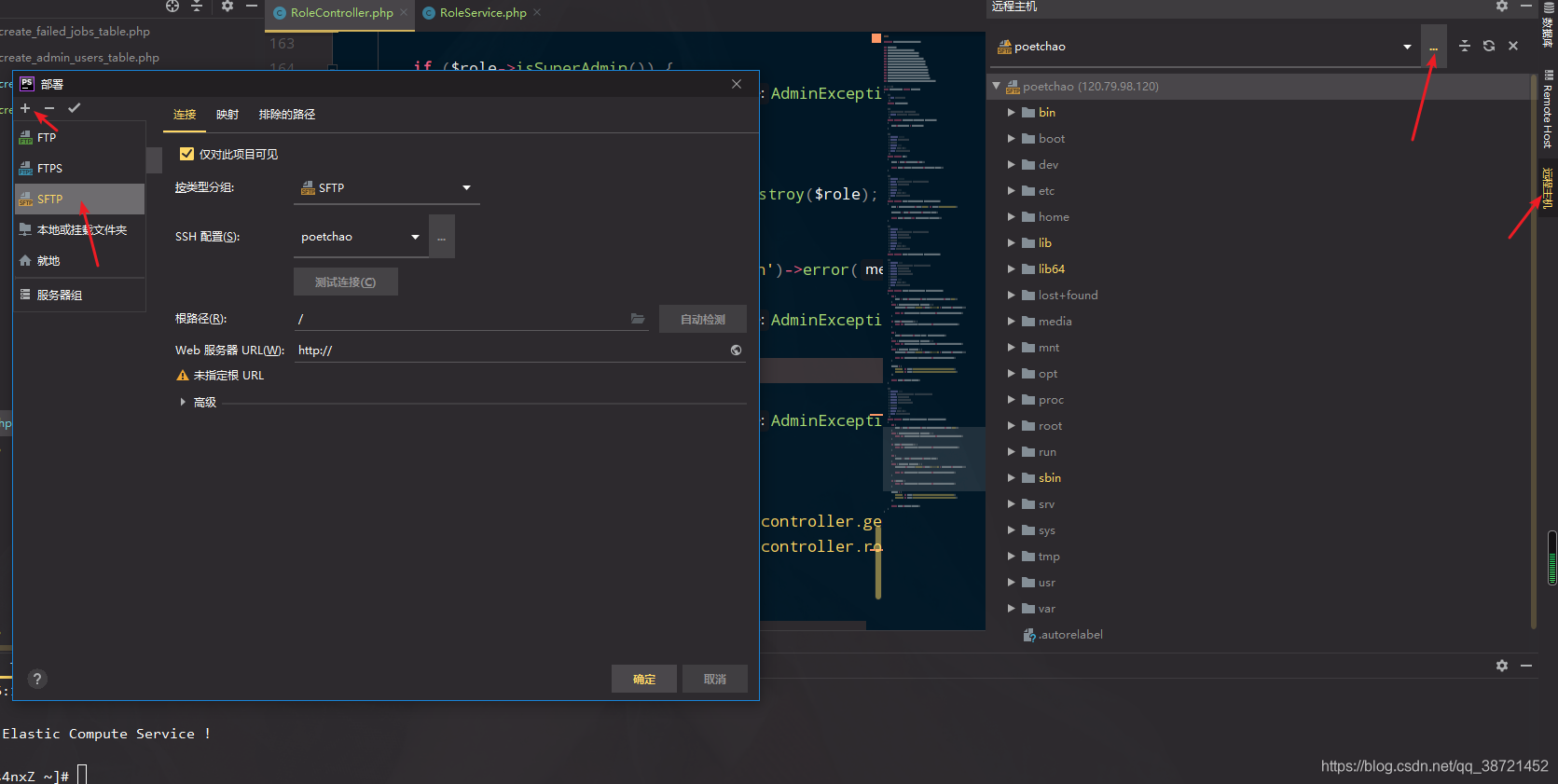Add a new deployment server with plus icon
Viewport: 1558px width, 784px height.
25,108
